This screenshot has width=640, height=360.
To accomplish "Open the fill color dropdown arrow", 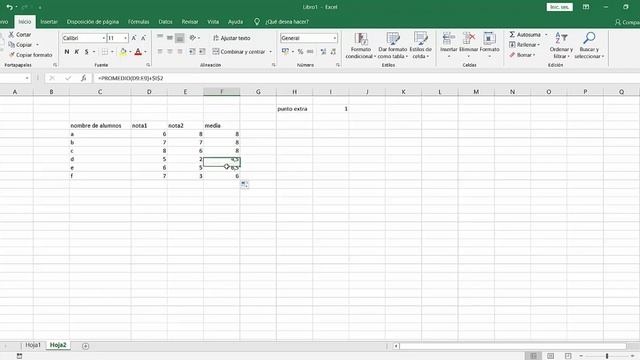I will click(130, 52).
